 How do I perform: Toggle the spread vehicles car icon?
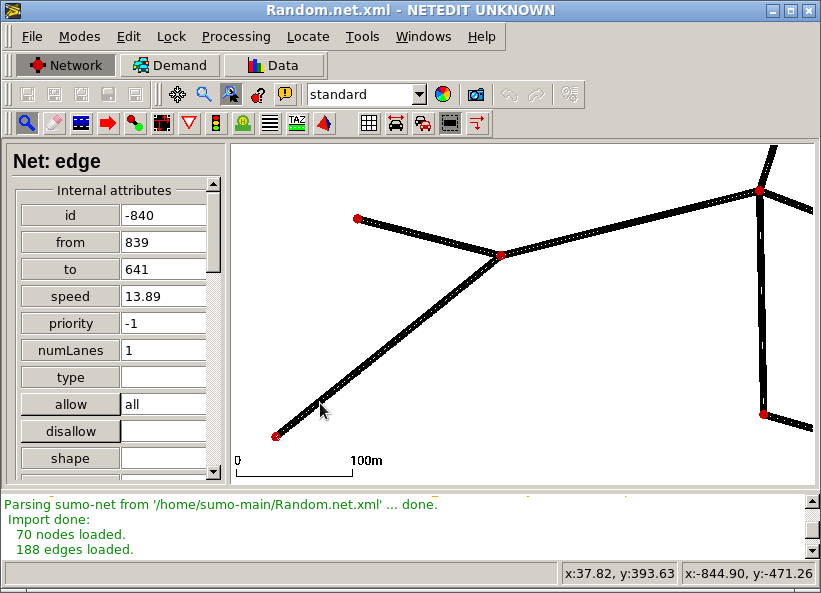click(396, 124)
